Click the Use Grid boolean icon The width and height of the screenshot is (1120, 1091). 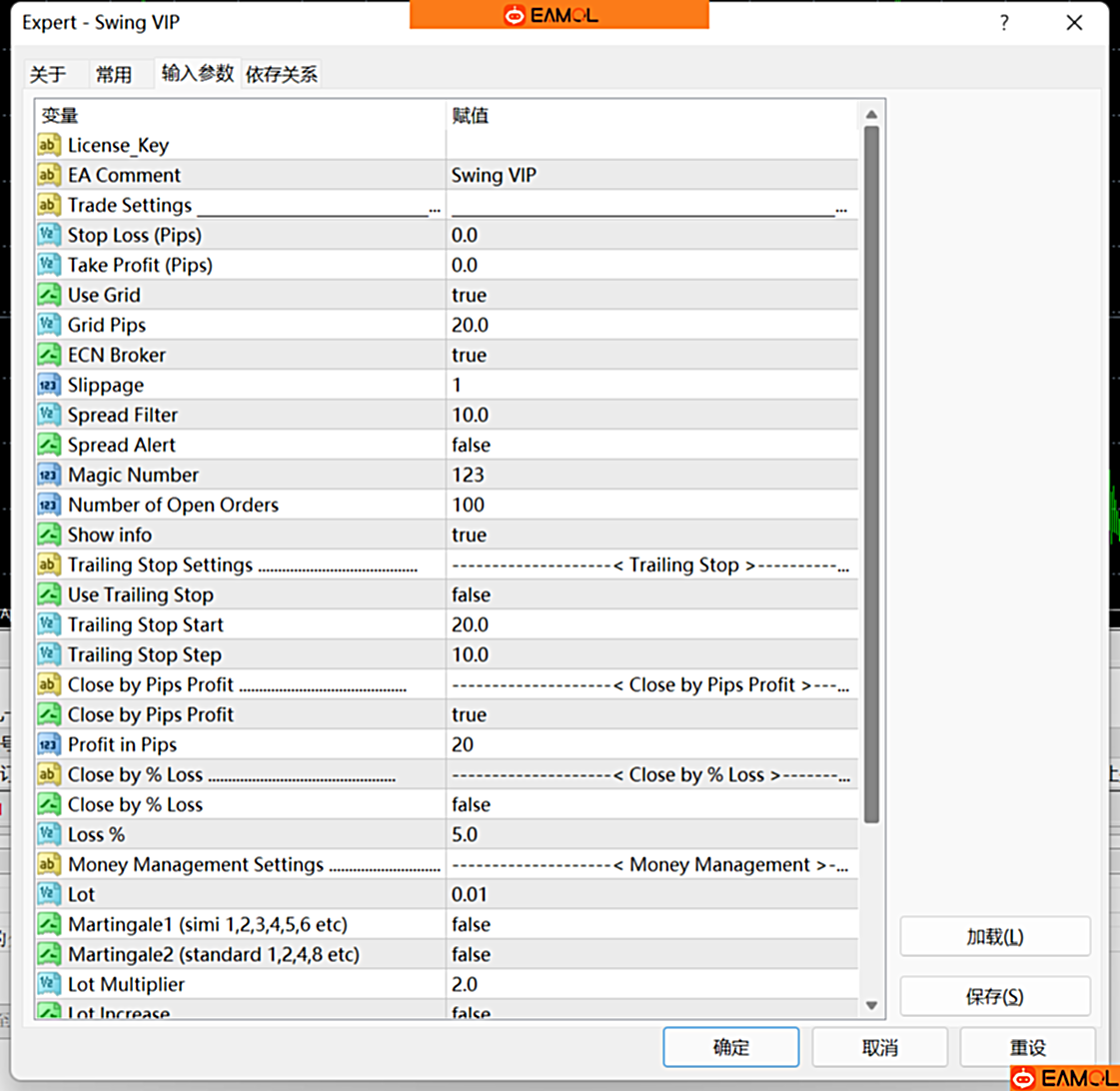(49, 295)
